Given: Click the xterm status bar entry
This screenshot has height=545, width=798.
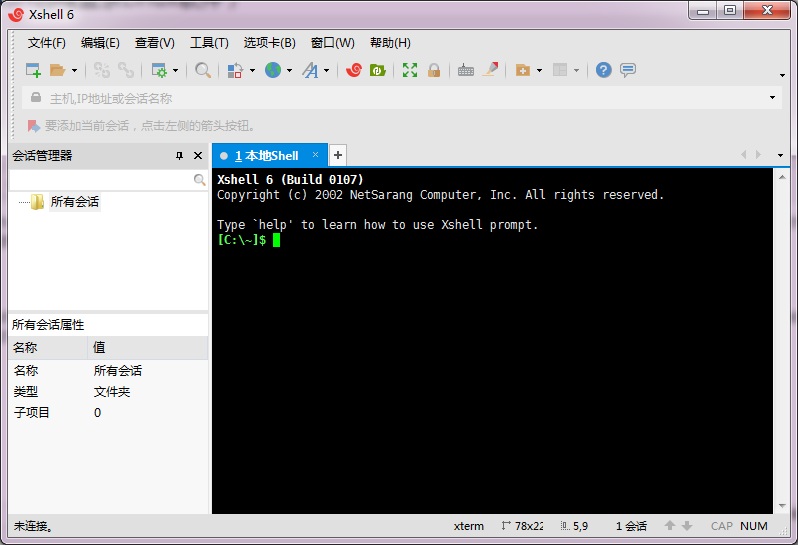Looking at the screenshot, I should tap(469, 526).
